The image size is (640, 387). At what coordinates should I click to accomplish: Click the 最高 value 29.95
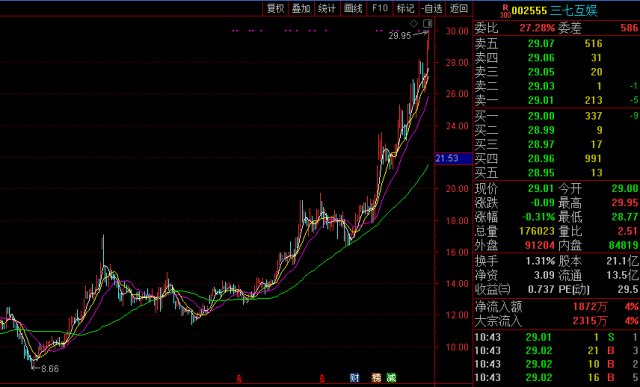(x=625, y=203)
